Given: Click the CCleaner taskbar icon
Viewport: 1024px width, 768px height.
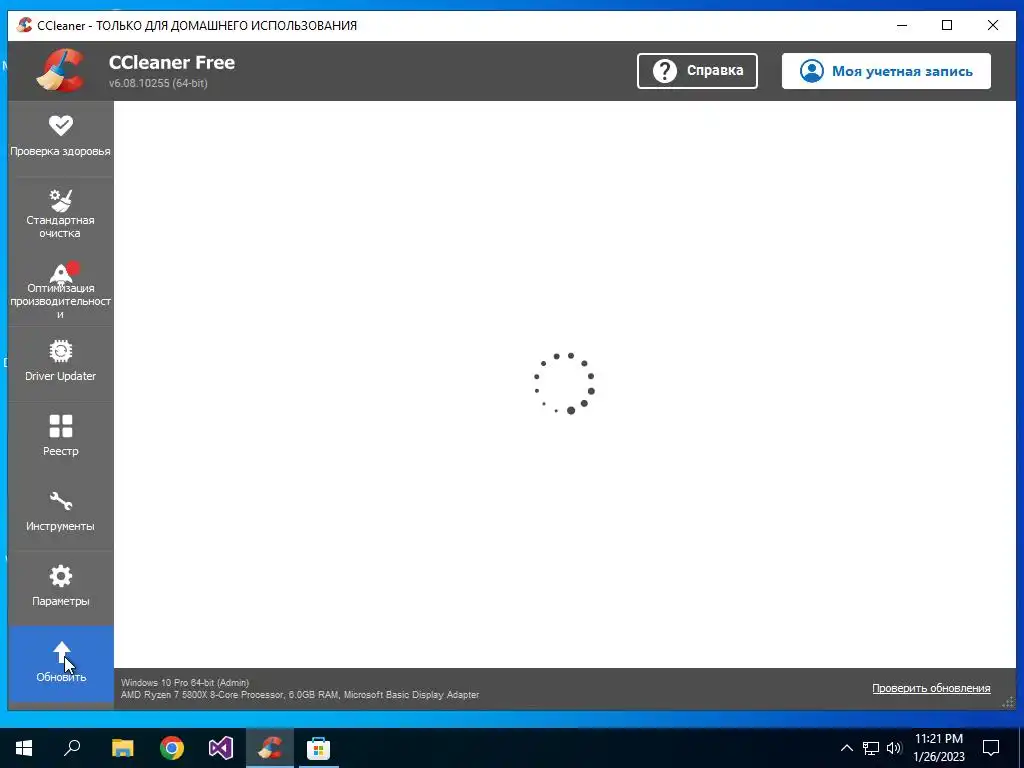Looking at the screenshot, I should [x=270, y=748].
